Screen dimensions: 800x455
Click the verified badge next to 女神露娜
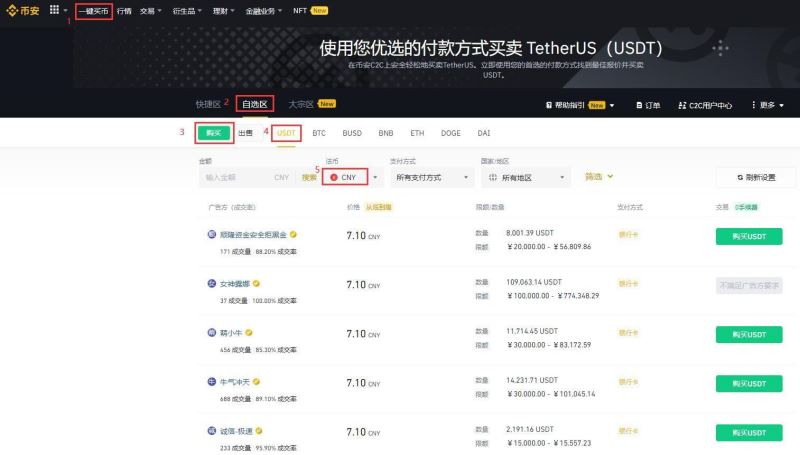coord(256,284)
